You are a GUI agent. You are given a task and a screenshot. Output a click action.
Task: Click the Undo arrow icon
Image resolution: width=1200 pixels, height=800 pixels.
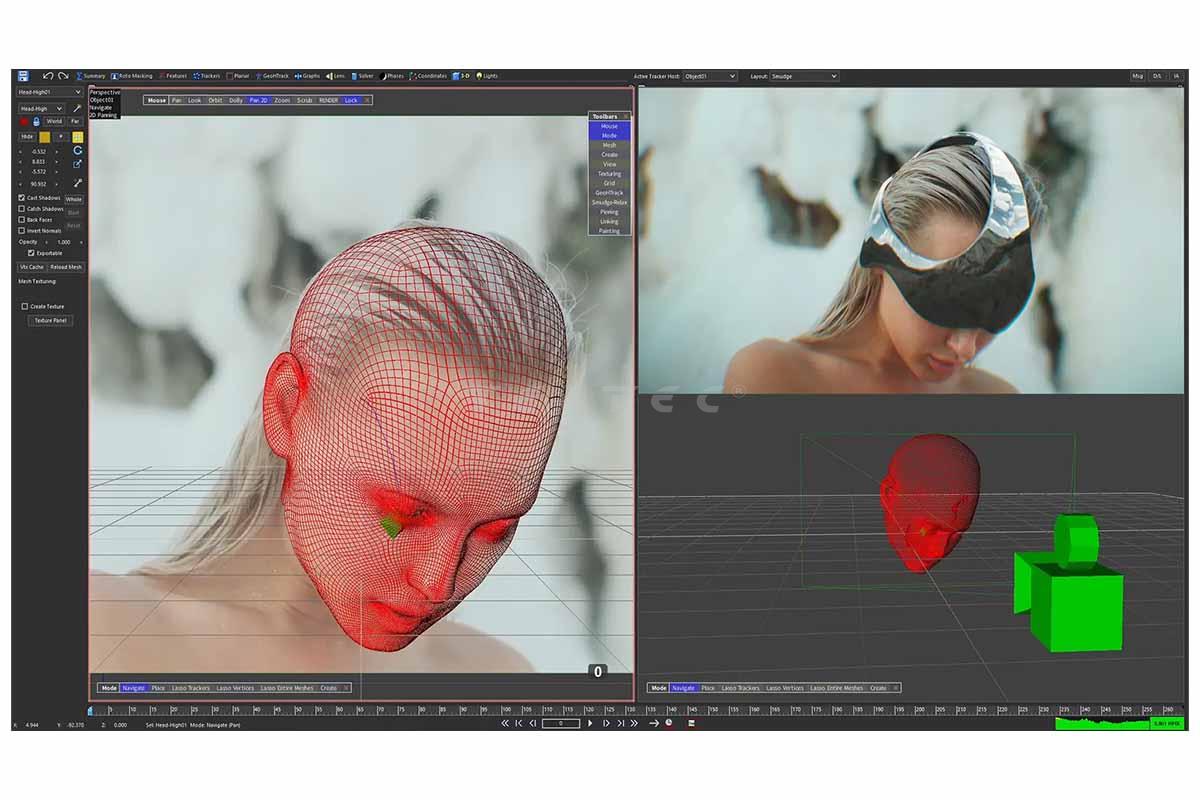click(x=47, y=76)
